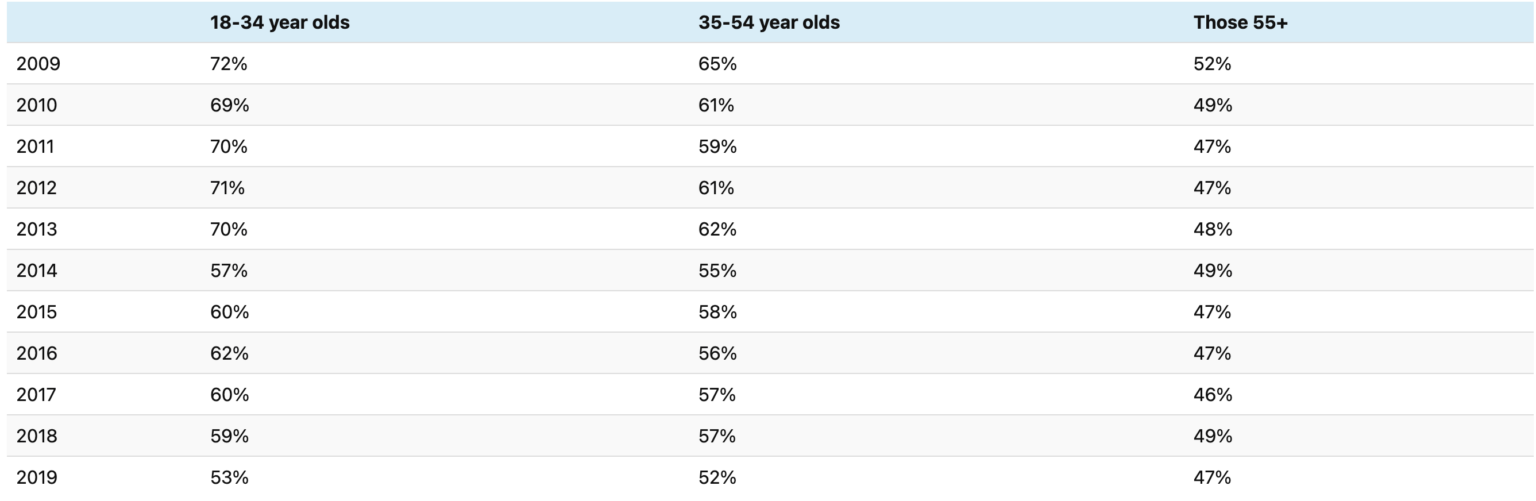Click the 65% cell for 2009
Viewport: 1536px width, 501px height.
click(x=717, y=64)
